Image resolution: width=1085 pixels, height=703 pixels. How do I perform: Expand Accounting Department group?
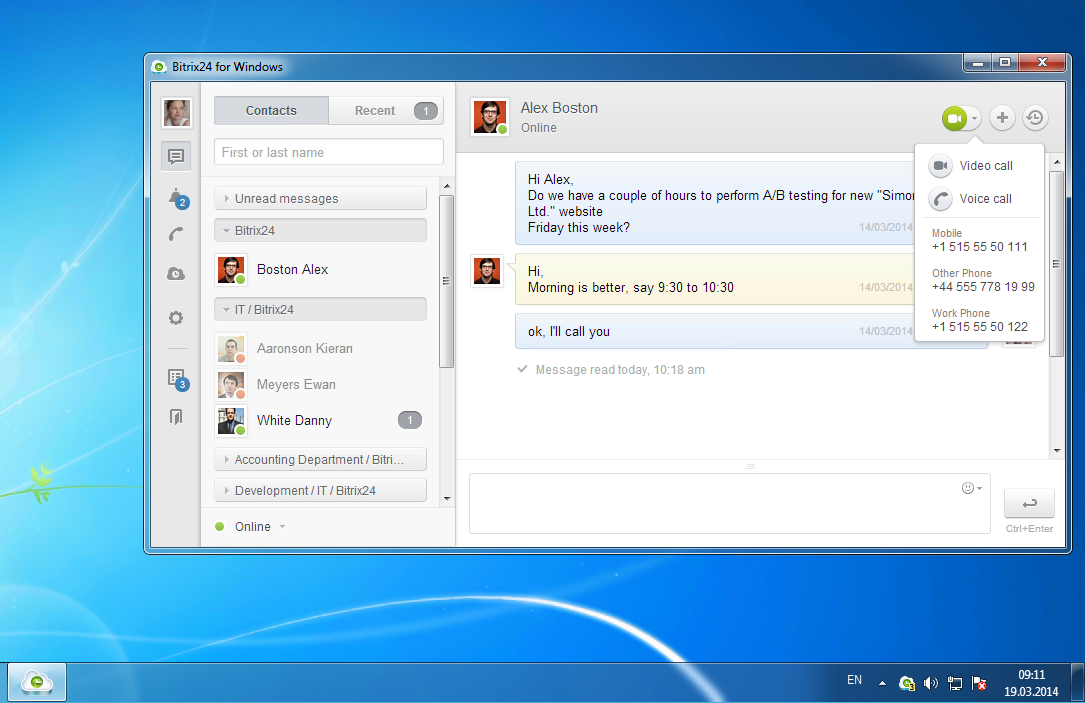[x=320, y=460]
